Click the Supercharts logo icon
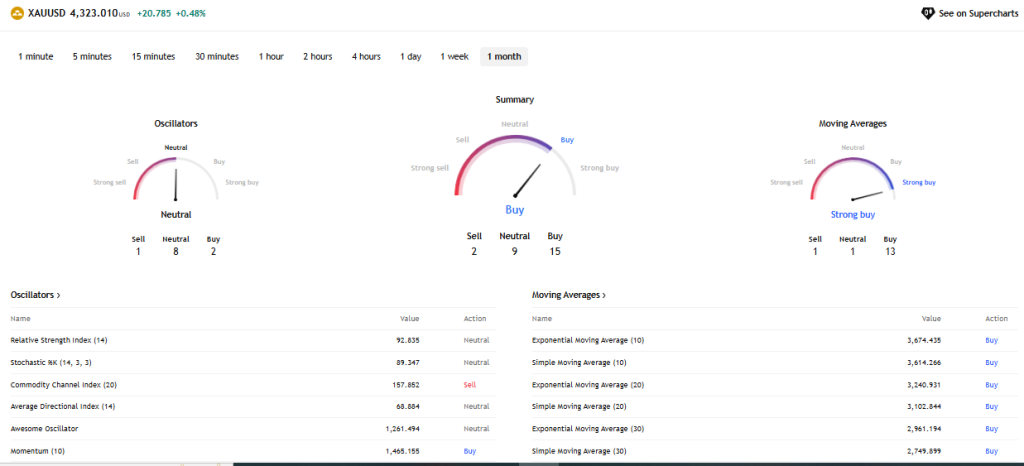 926,12
